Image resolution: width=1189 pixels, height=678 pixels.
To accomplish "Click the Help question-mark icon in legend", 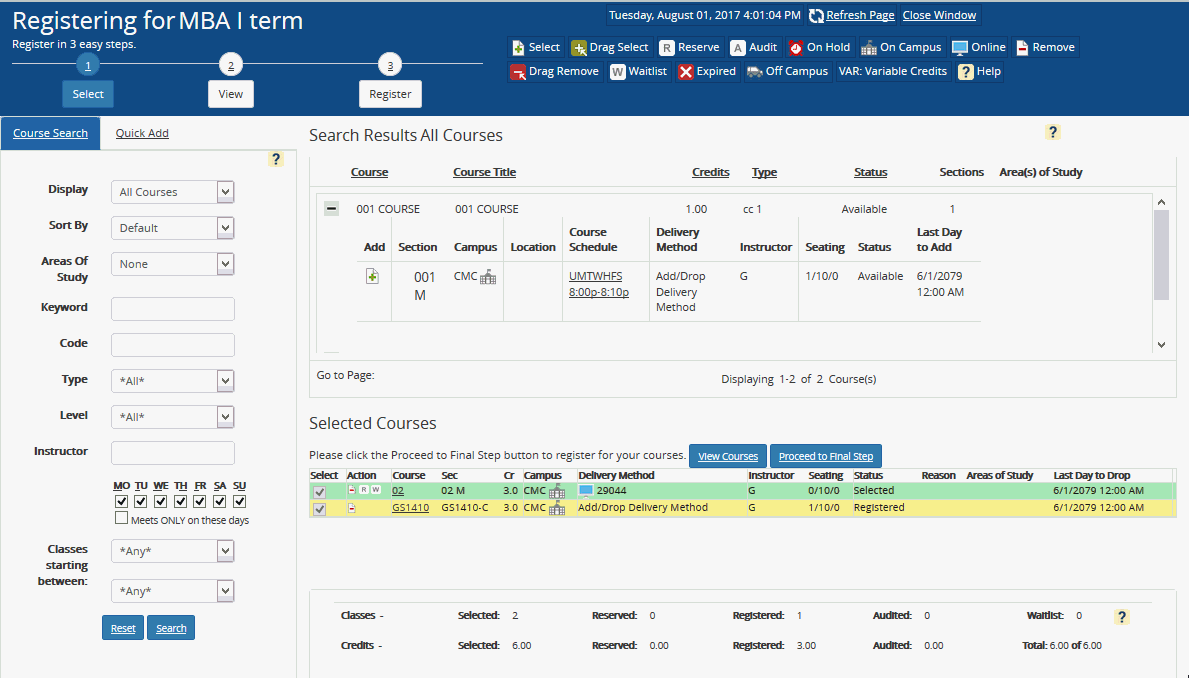I will (965, 72).
